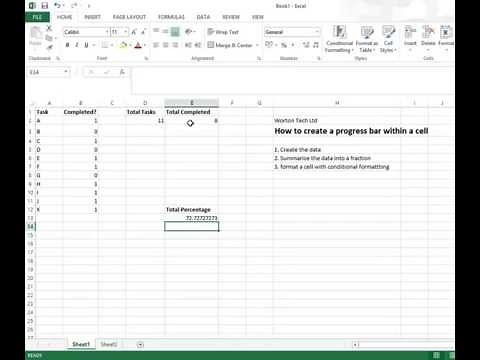Open the Name Box dropdown arrow
Viewport: 480px width, 360px height.
click(66, 72)
